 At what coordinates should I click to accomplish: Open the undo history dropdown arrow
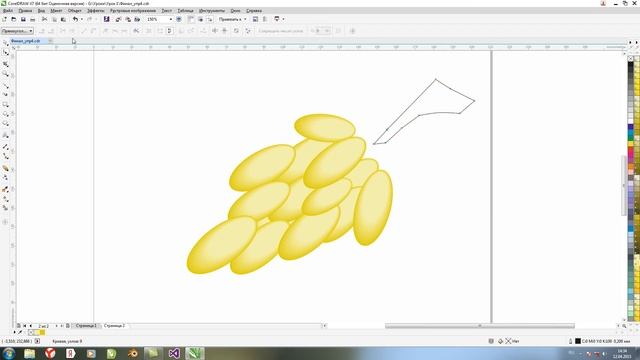(82, 19)
